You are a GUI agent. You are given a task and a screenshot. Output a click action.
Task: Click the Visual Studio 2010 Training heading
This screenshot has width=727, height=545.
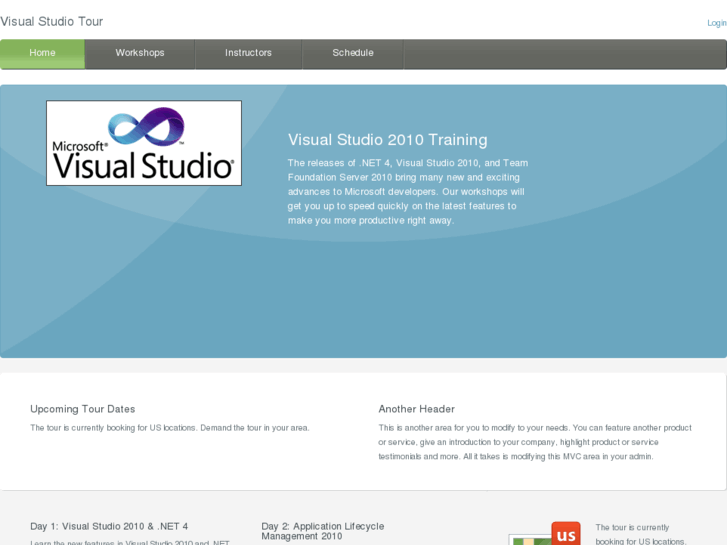pyautogui.click(x=388, y=140)
